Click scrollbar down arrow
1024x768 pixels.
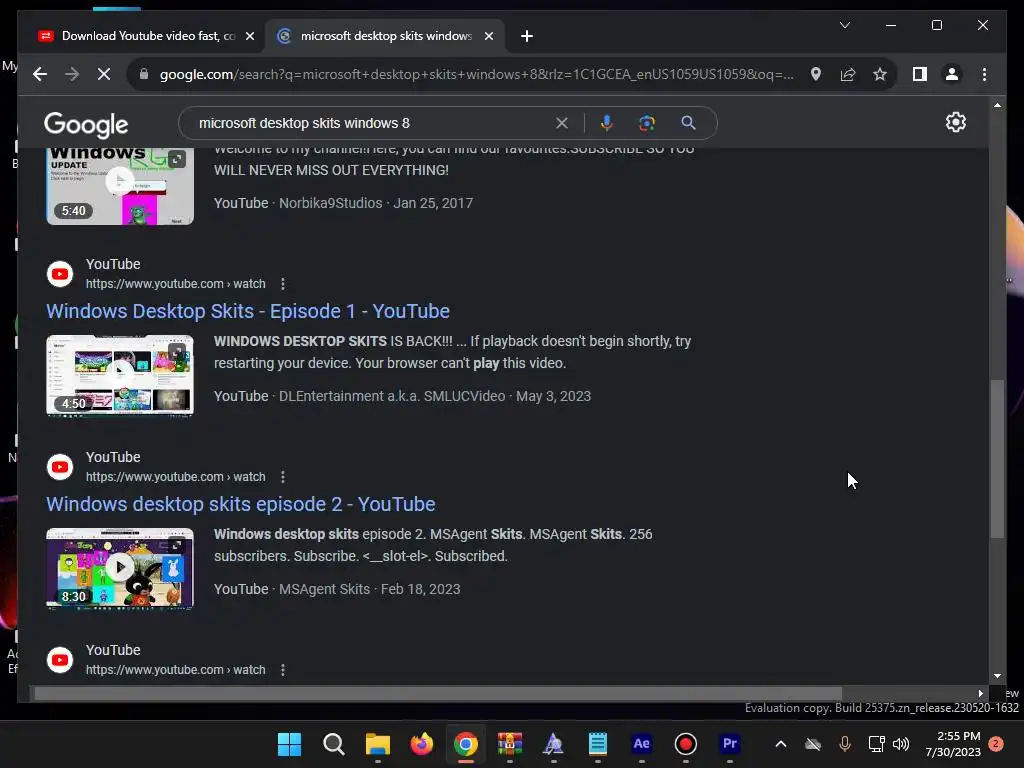(997, 676)
